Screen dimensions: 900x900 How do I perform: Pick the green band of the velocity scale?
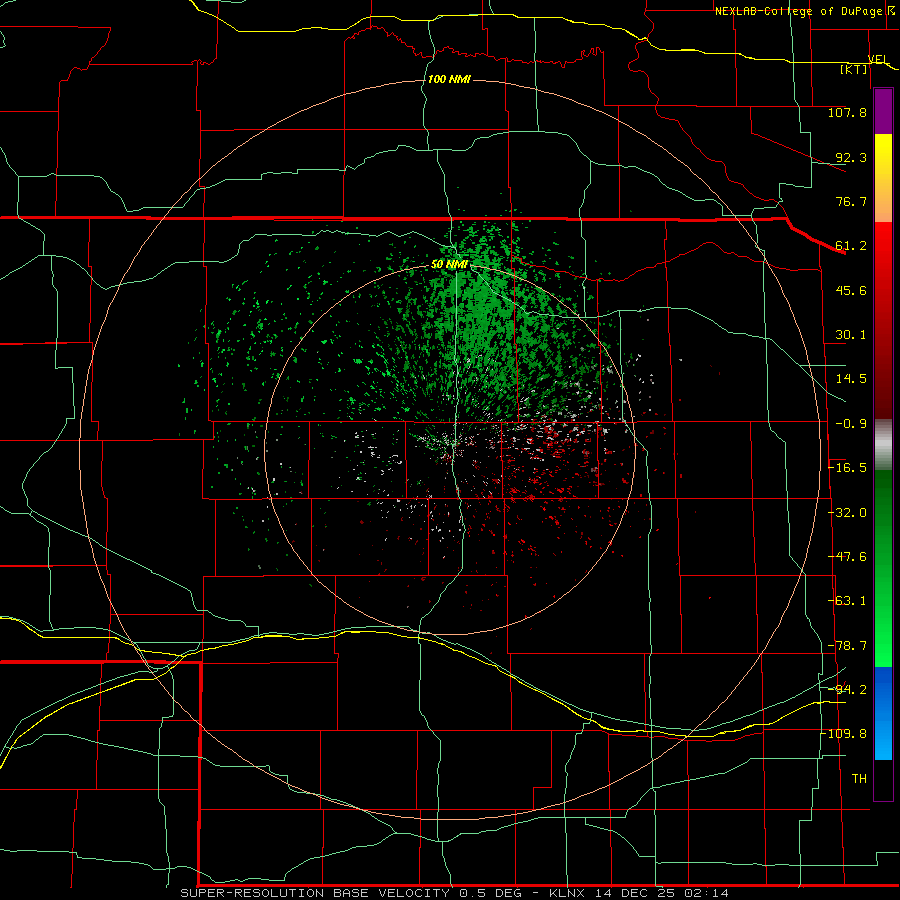(x=883, y=568)
